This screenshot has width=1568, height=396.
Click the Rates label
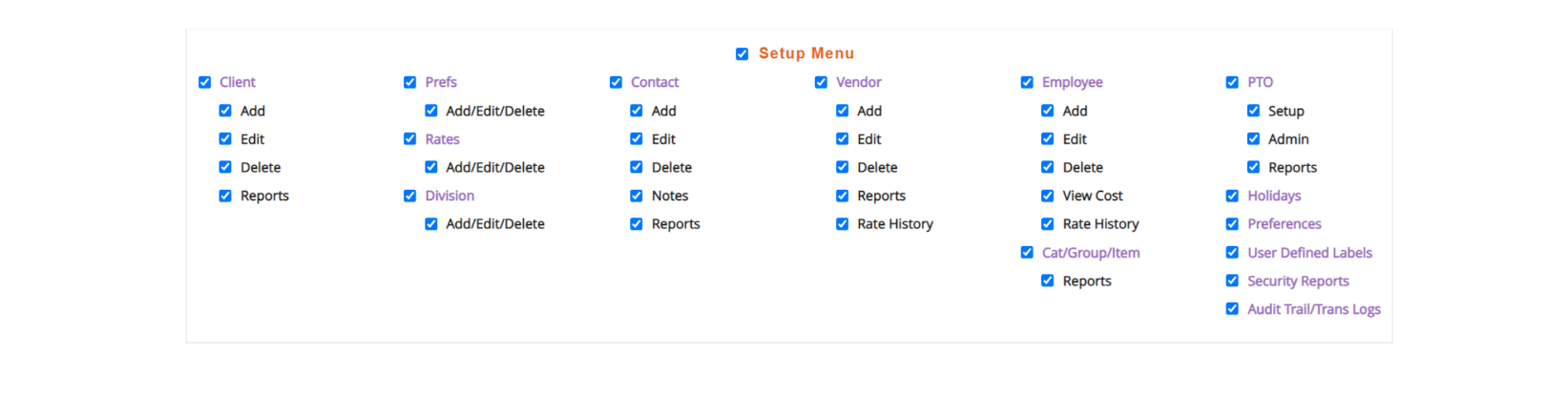pos(443,139)
